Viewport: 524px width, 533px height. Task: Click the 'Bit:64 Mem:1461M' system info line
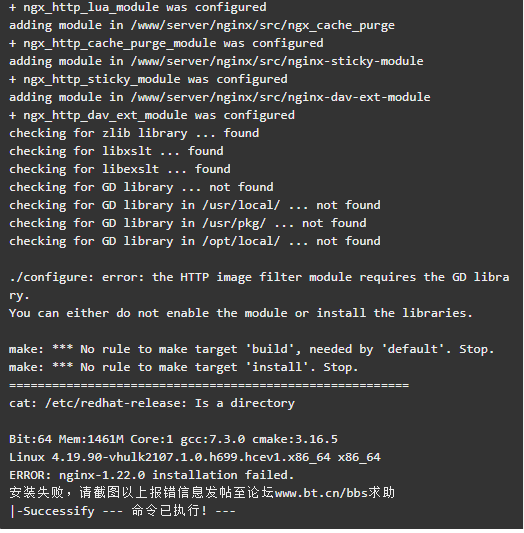coord(173,439)
